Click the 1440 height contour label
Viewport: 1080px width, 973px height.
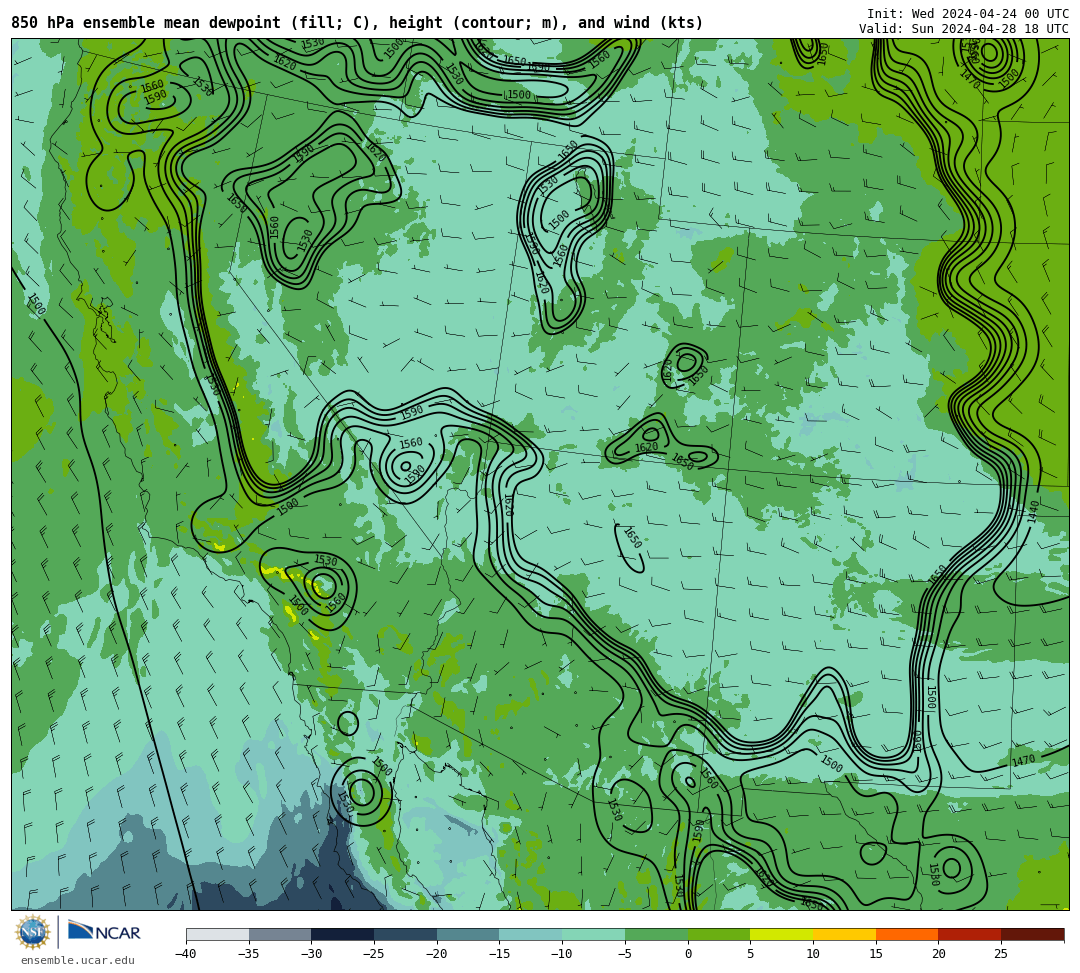click(1032, 512)
